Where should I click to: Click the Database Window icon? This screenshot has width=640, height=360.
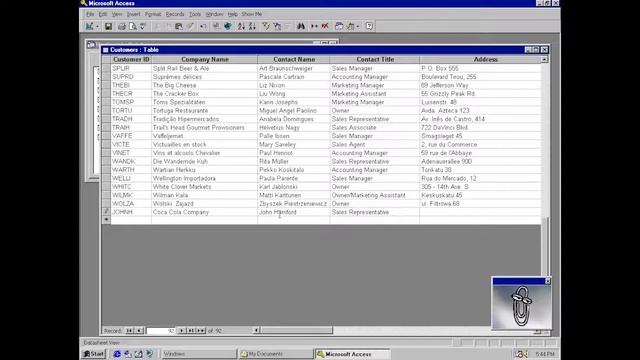pos(339,26)
